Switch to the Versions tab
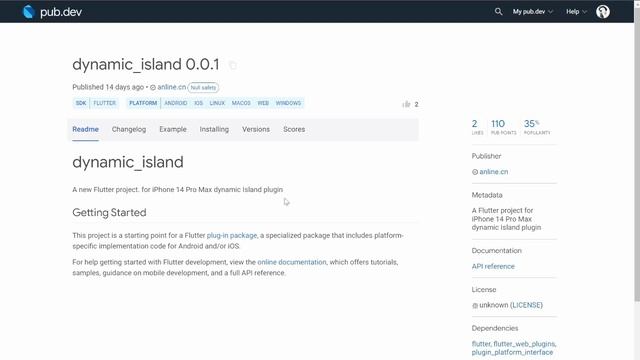 click(256, 129)
